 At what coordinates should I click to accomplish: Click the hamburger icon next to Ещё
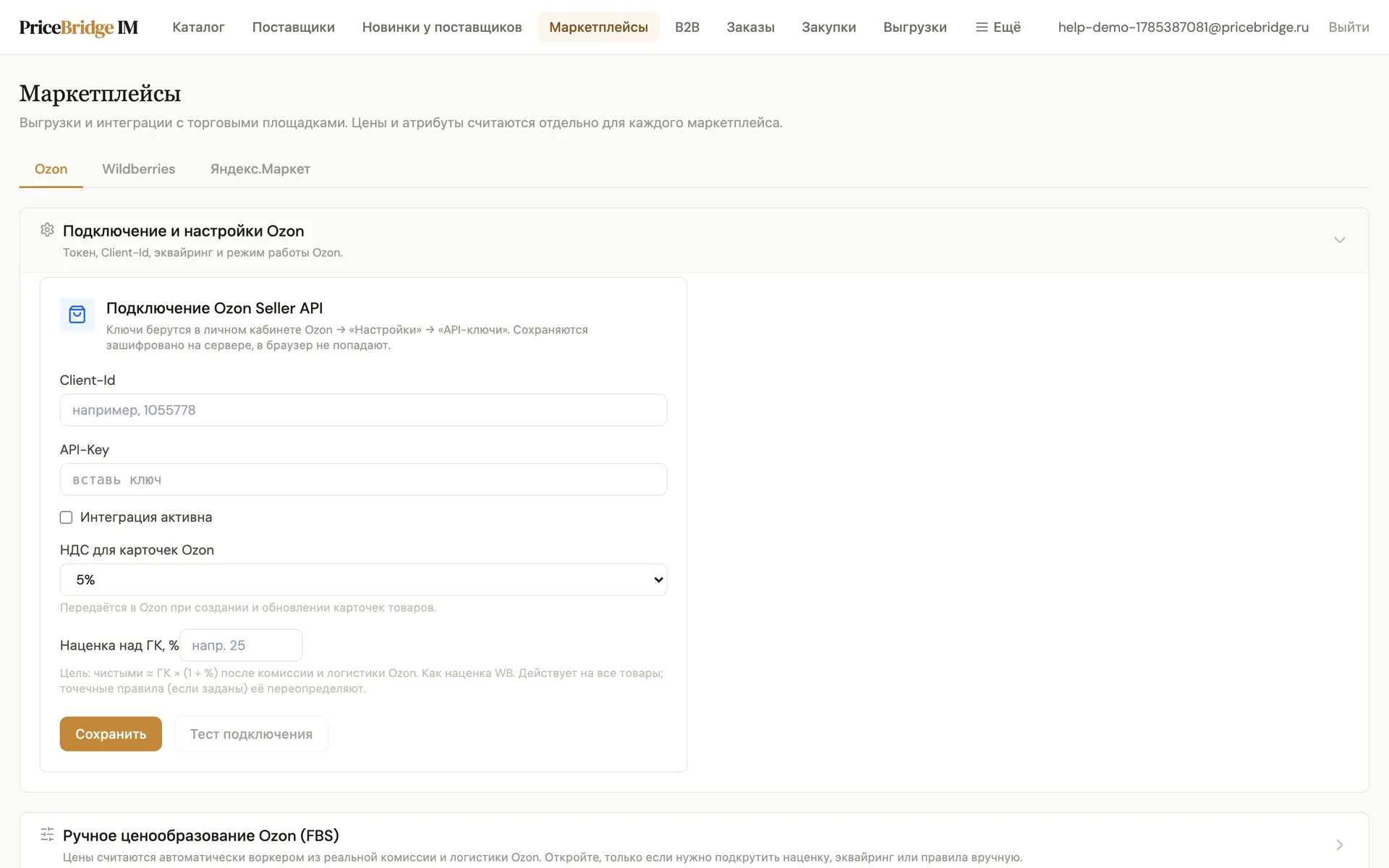(982, 27)
